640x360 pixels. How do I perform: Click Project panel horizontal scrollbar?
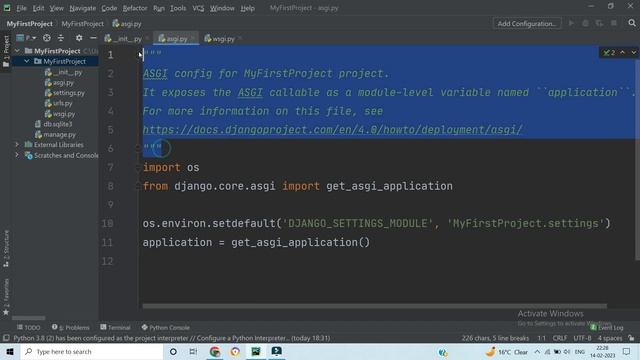click(29, 318)
